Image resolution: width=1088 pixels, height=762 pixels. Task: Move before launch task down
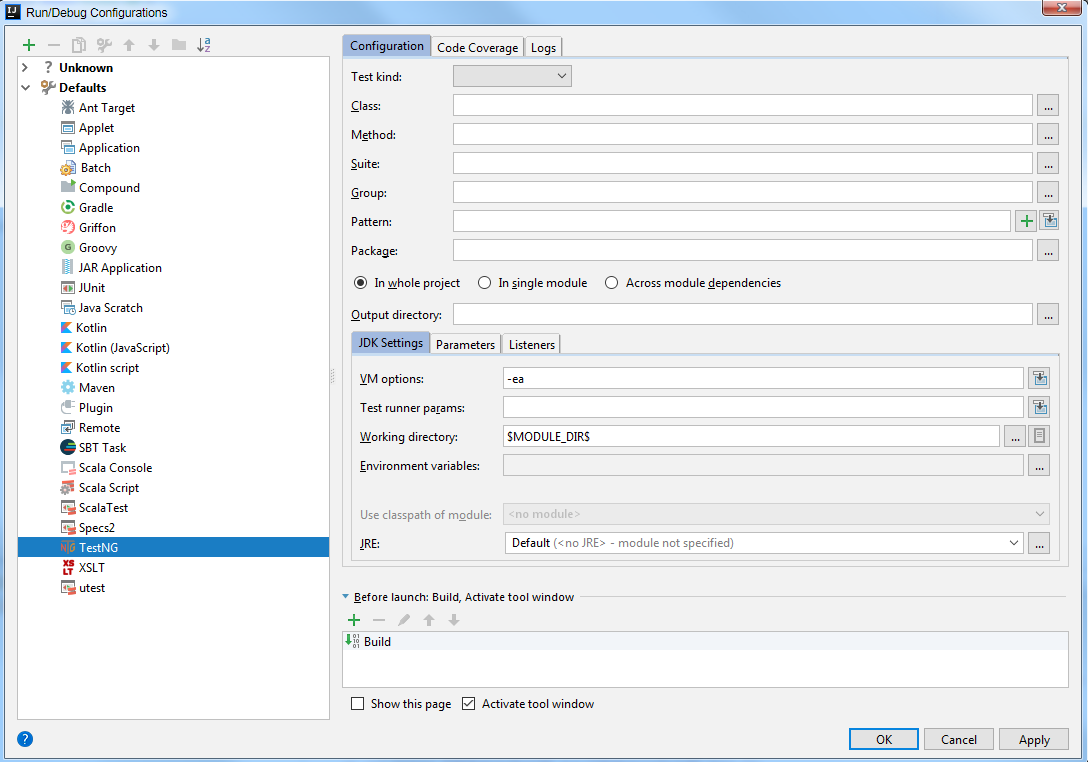click(454, 620)
